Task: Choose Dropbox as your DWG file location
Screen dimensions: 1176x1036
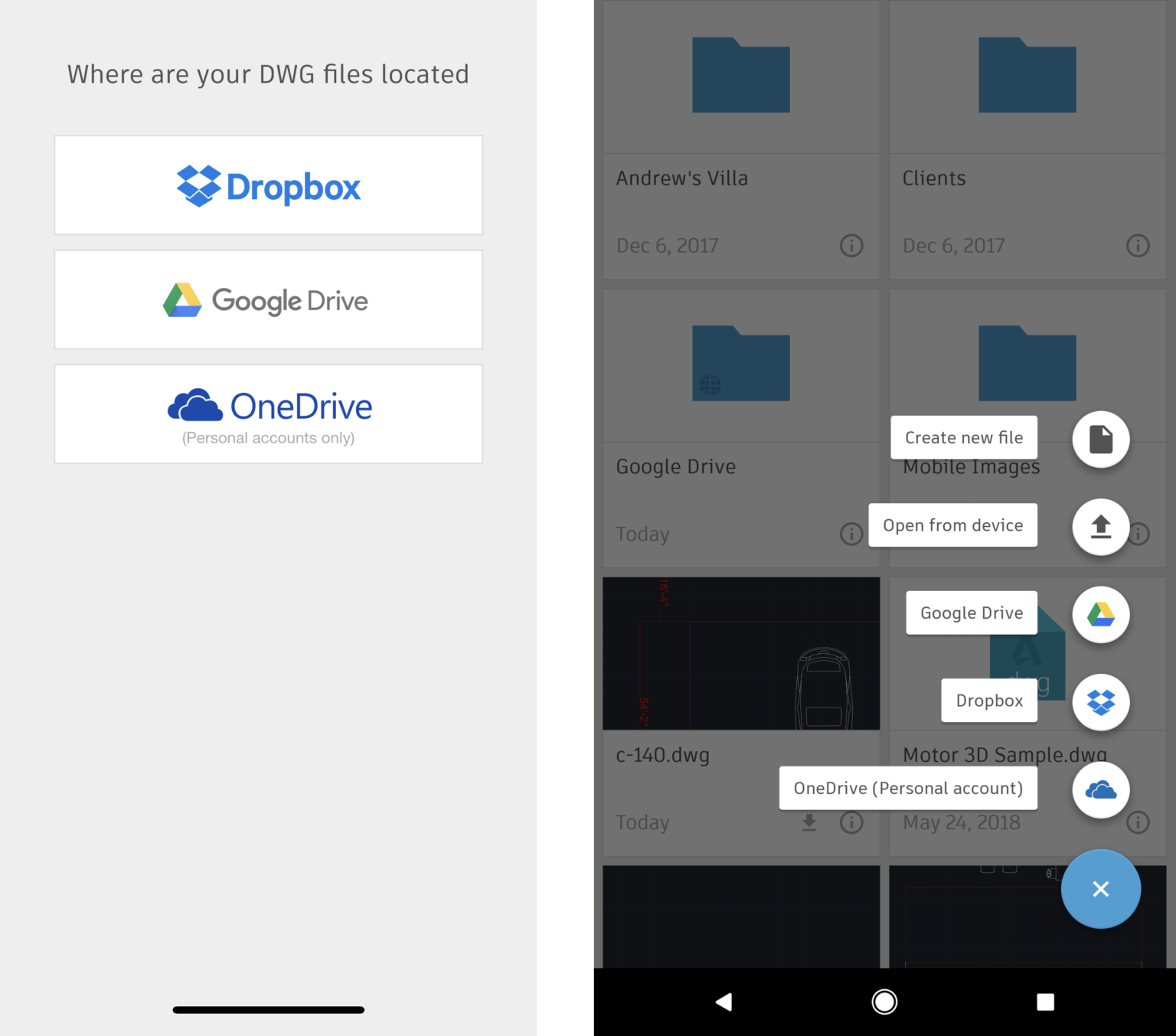Action: click(268, 185)
